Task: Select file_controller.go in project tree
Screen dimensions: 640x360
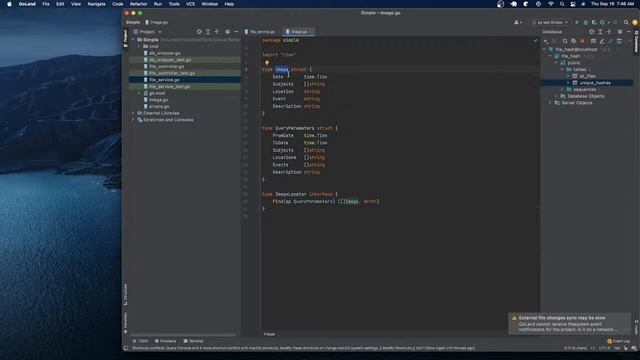Action: point(167,66)
